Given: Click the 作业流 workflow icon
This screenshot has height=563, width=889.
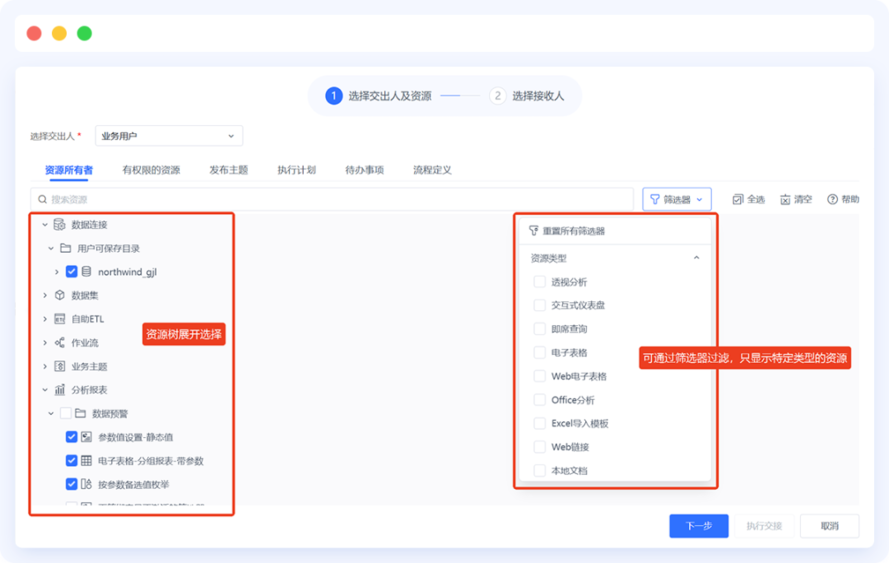Looking at the screenshot, I should 60,343.
